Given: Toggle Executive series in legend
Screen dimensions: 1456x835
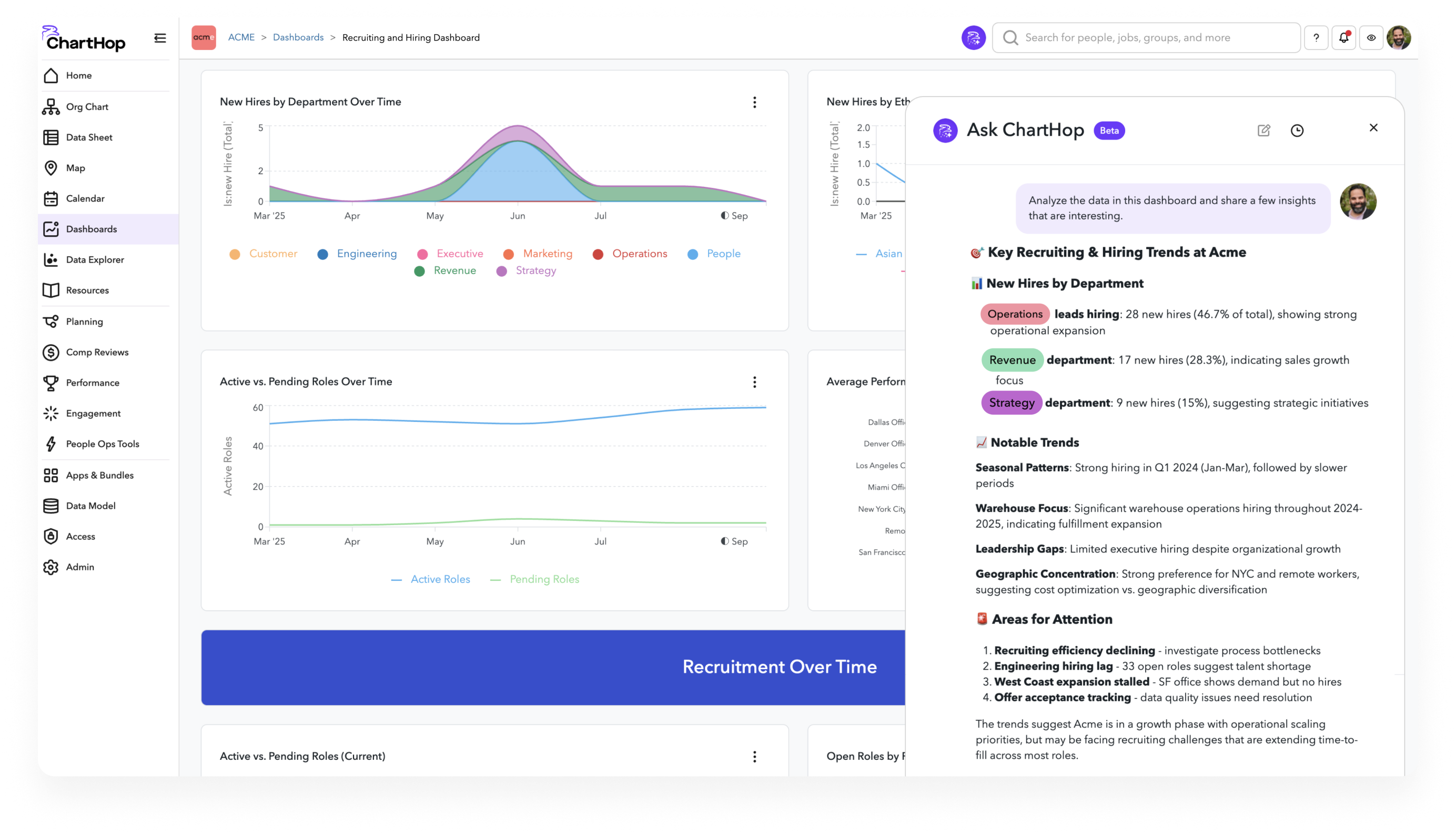Looking at the screenshot, I should point(451,254).
